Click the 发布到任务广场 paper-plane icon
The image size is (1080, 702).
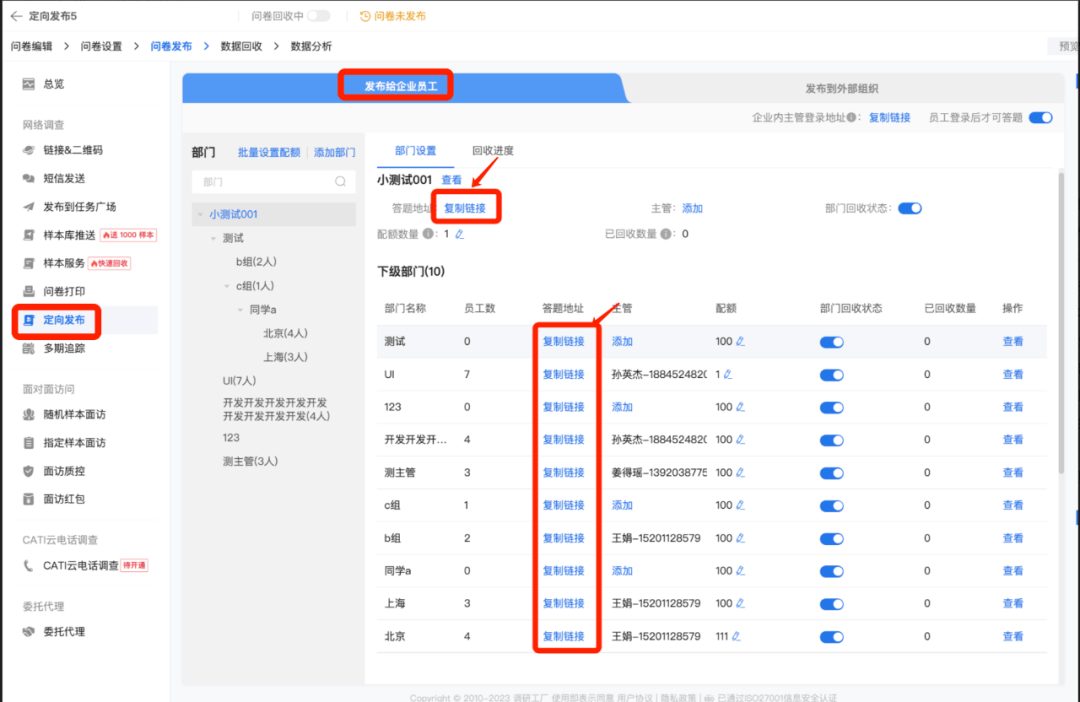(28, 207)
